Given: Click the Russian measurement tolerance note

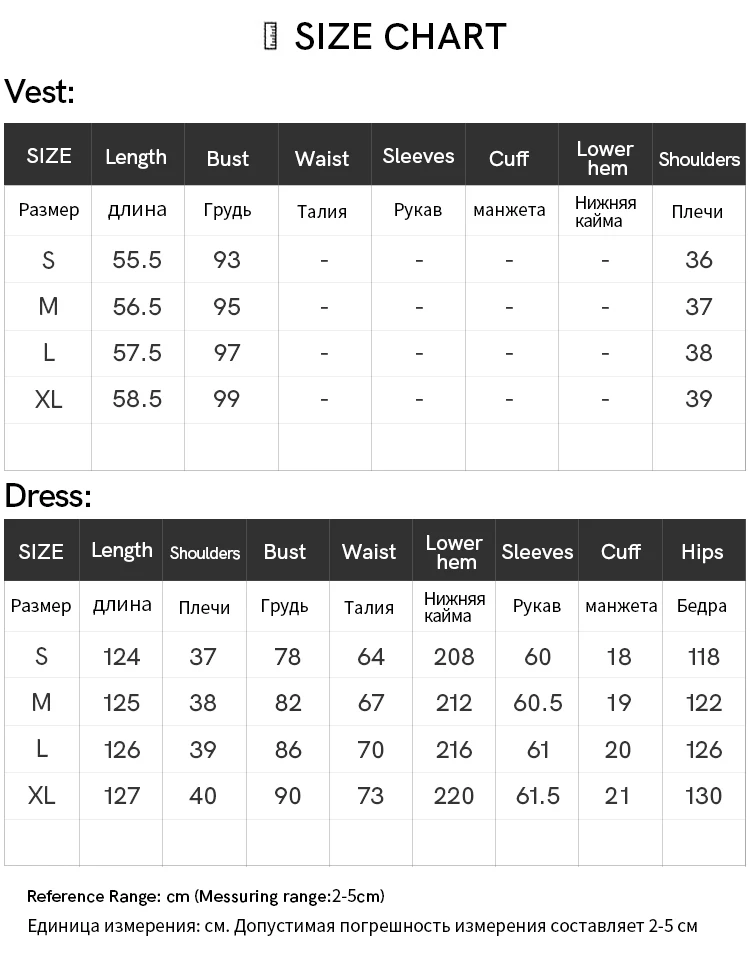Looking at the screenshot, I should click(x=363, y=926).
